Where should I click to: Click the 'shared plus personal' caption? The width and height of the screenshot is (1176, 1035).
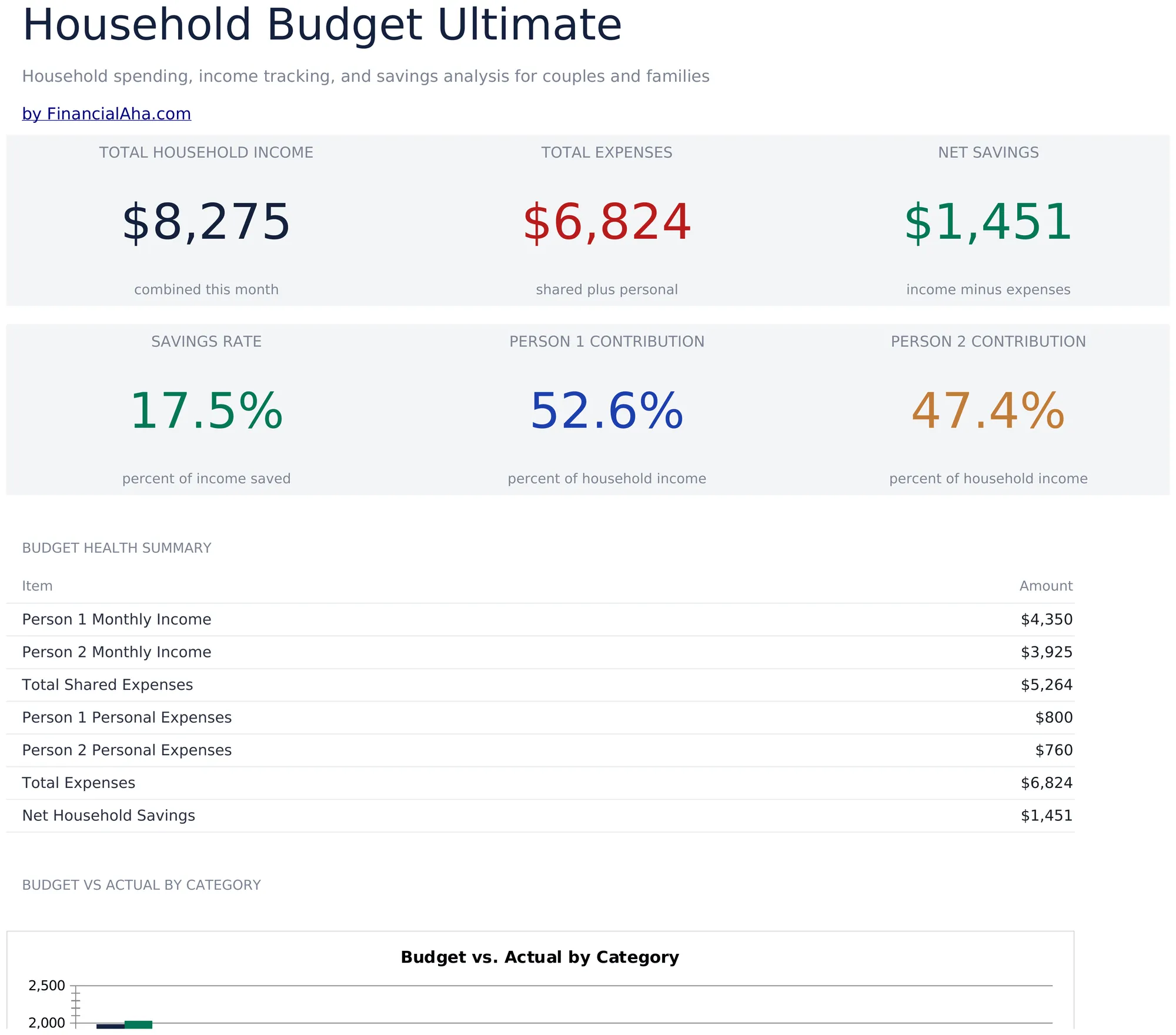click(607, 289)
